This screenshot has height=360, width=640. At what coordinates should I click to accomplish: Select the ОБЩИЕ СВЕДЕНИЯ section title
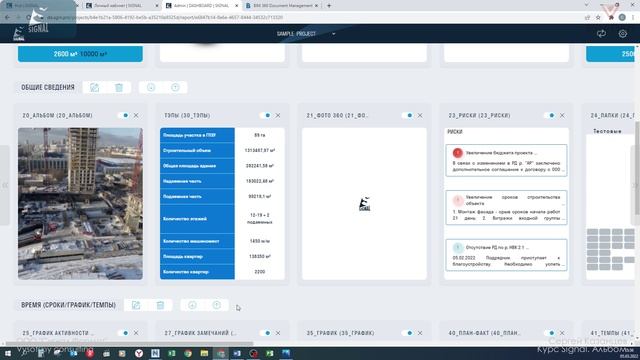48,87
